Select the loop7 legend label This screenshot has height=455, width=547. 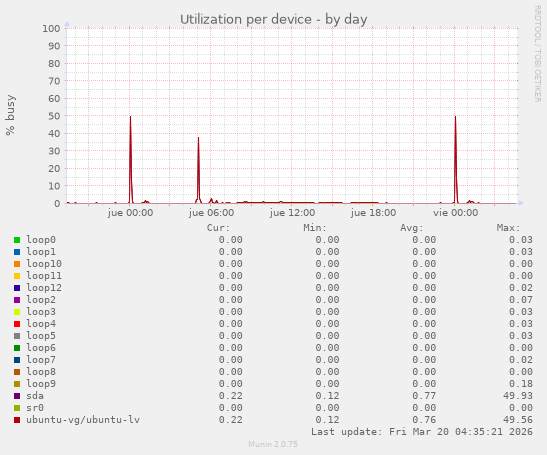(41, 360)
